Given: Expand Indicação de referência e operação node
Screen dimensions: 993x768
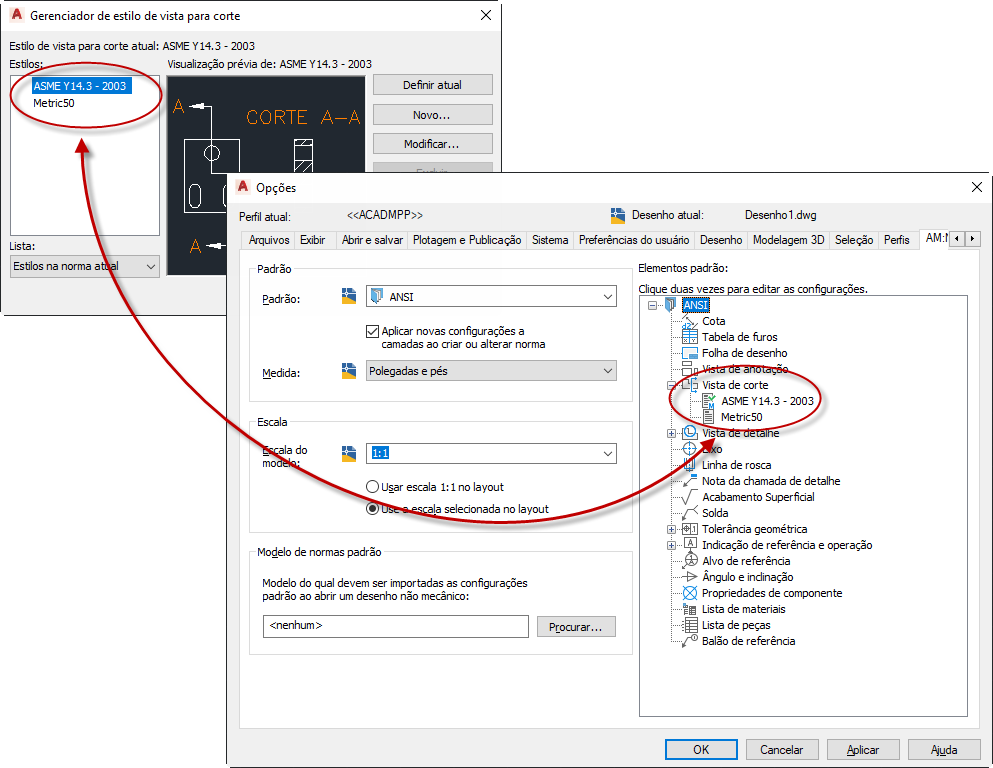Looking at the screenshot, I should [671, 545].
